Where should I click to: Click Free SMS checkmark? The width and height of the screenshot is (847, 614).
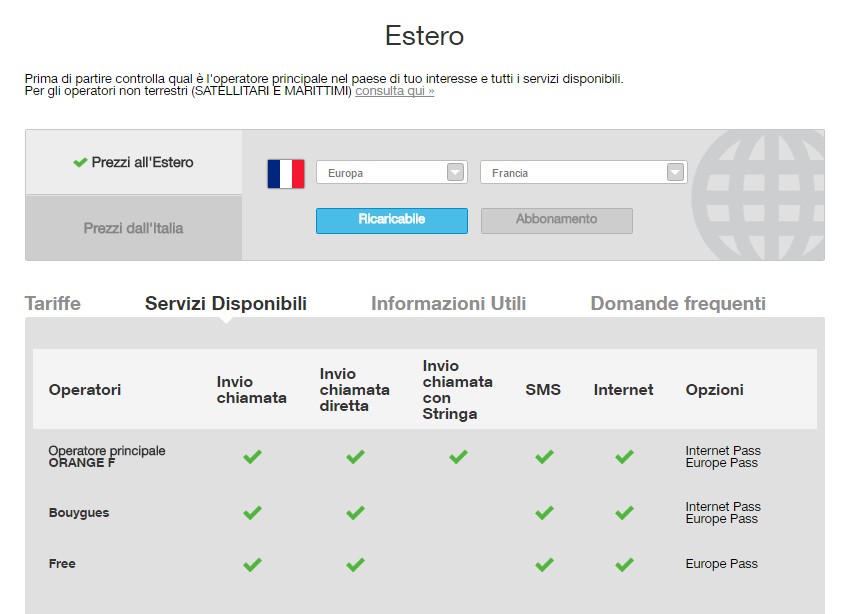coord(544,565)
